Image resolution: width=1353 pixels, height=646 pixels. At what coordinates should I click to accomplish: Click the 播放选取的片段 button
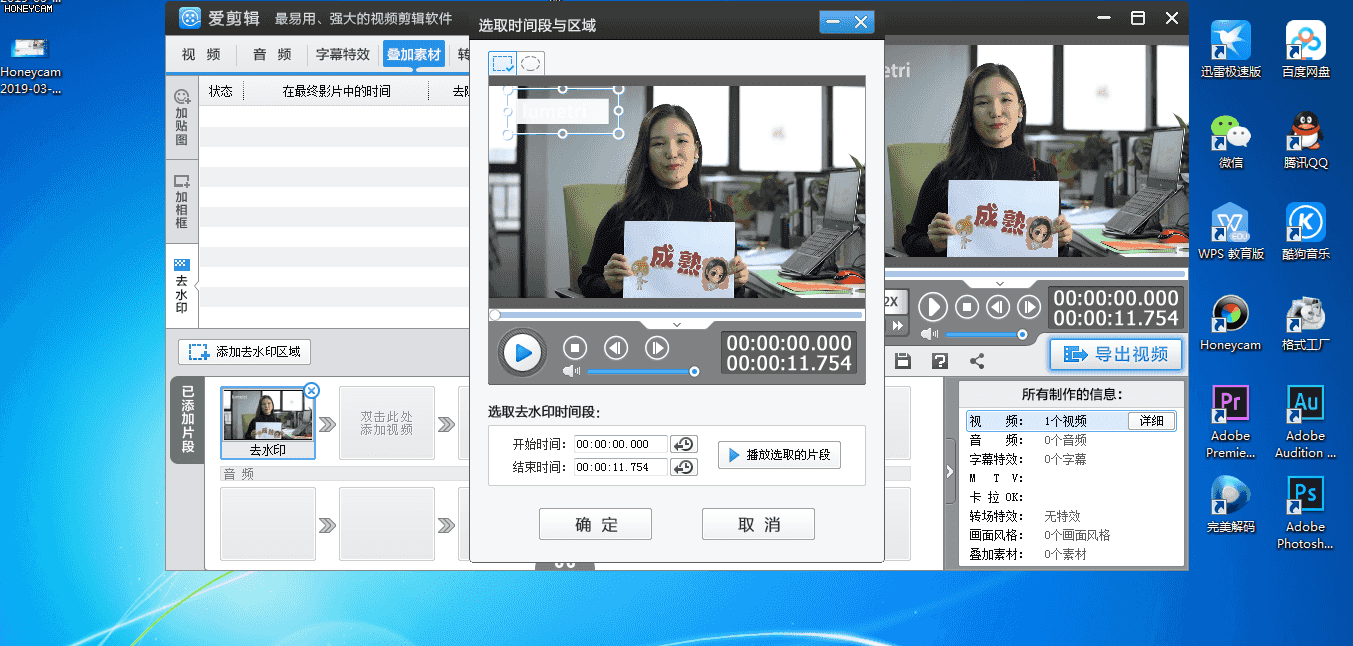pyautogui.click(x=780, y=455)
